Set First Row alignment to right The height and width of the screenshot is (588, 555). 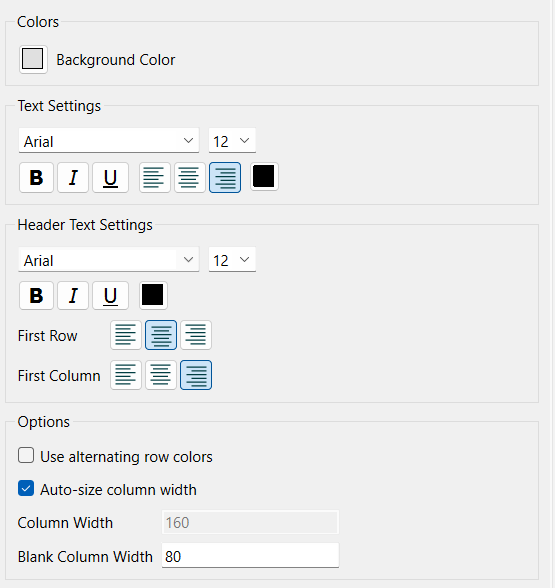pos(196,335)
